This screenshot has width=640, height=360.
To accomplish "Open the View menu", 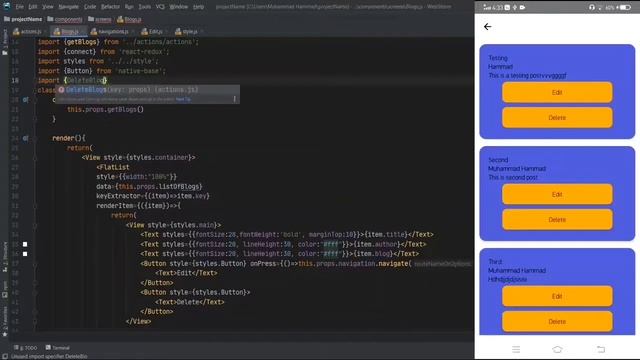I will (48, 7).
